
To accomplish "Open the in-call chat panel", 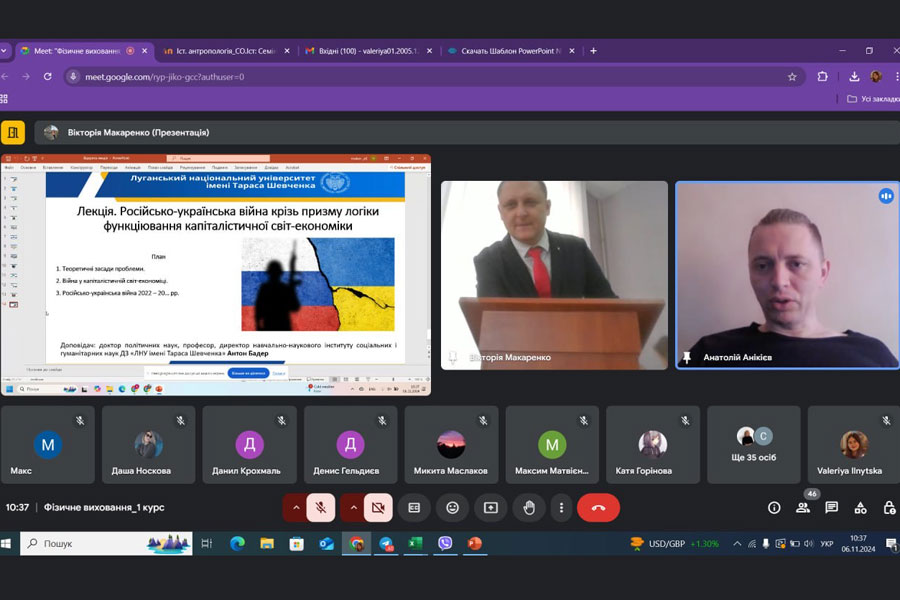I will click(832, 508).
